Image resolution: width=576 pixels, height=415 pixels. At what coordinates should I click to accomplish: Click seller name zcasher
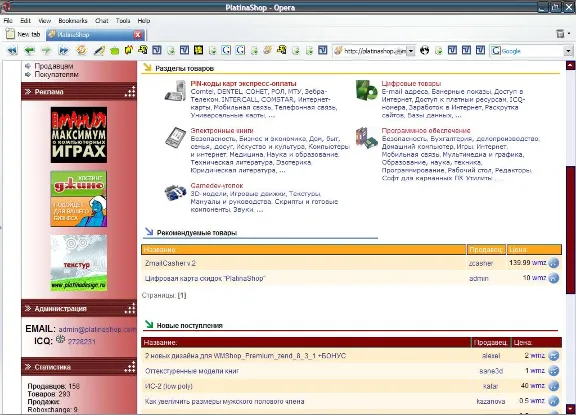481,263
